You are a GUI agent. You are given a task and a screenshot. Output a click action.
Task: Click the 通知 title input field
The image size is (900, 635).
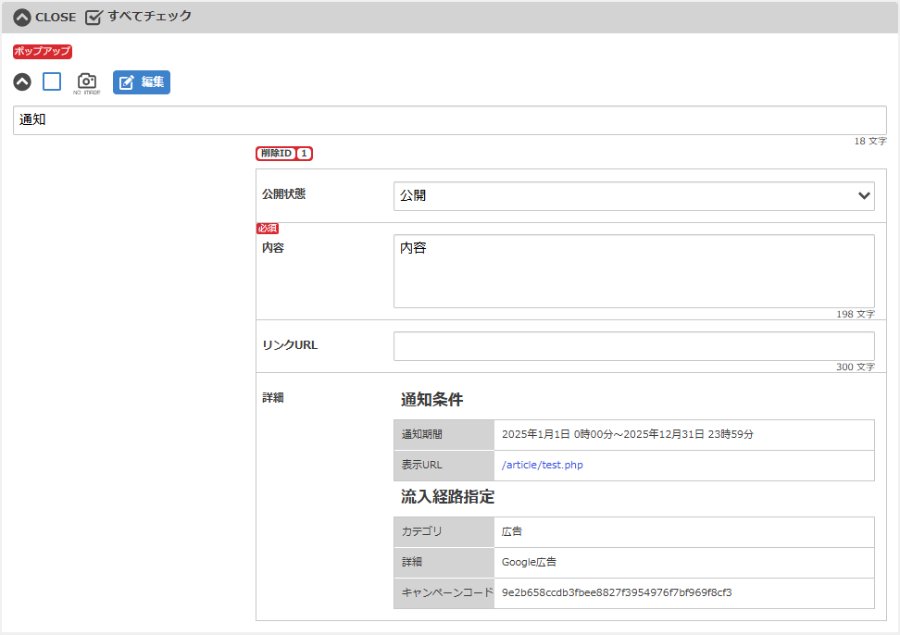[x=449, y=120]
